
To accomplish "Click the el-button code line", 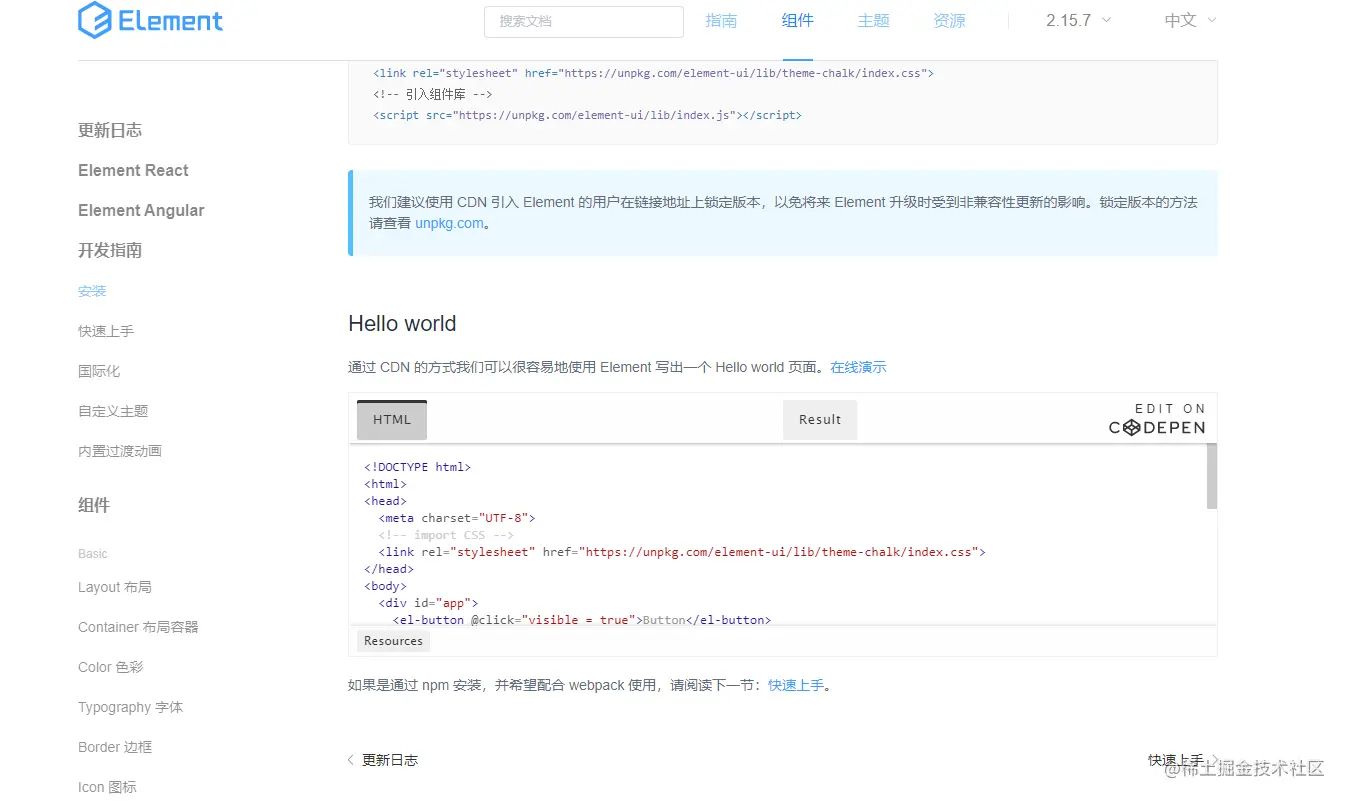I will 582,620.
